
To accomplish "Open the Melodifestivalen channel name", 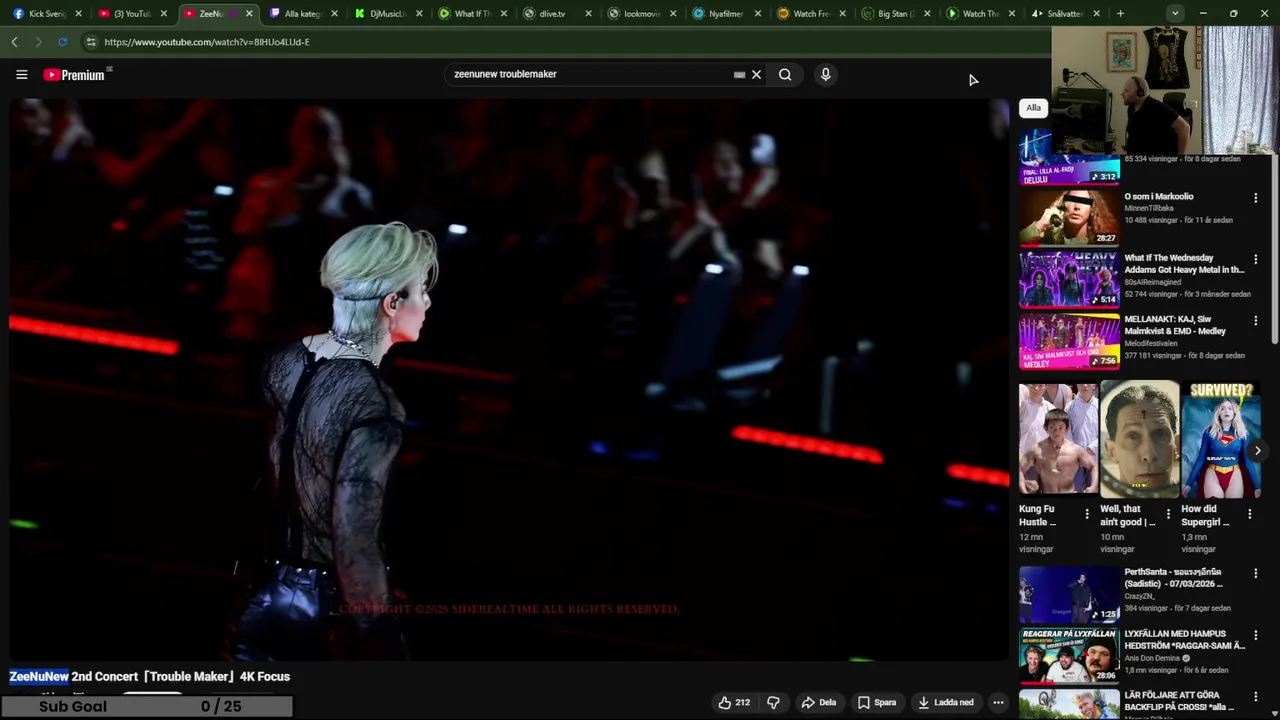I will (x=1151, y=343).
